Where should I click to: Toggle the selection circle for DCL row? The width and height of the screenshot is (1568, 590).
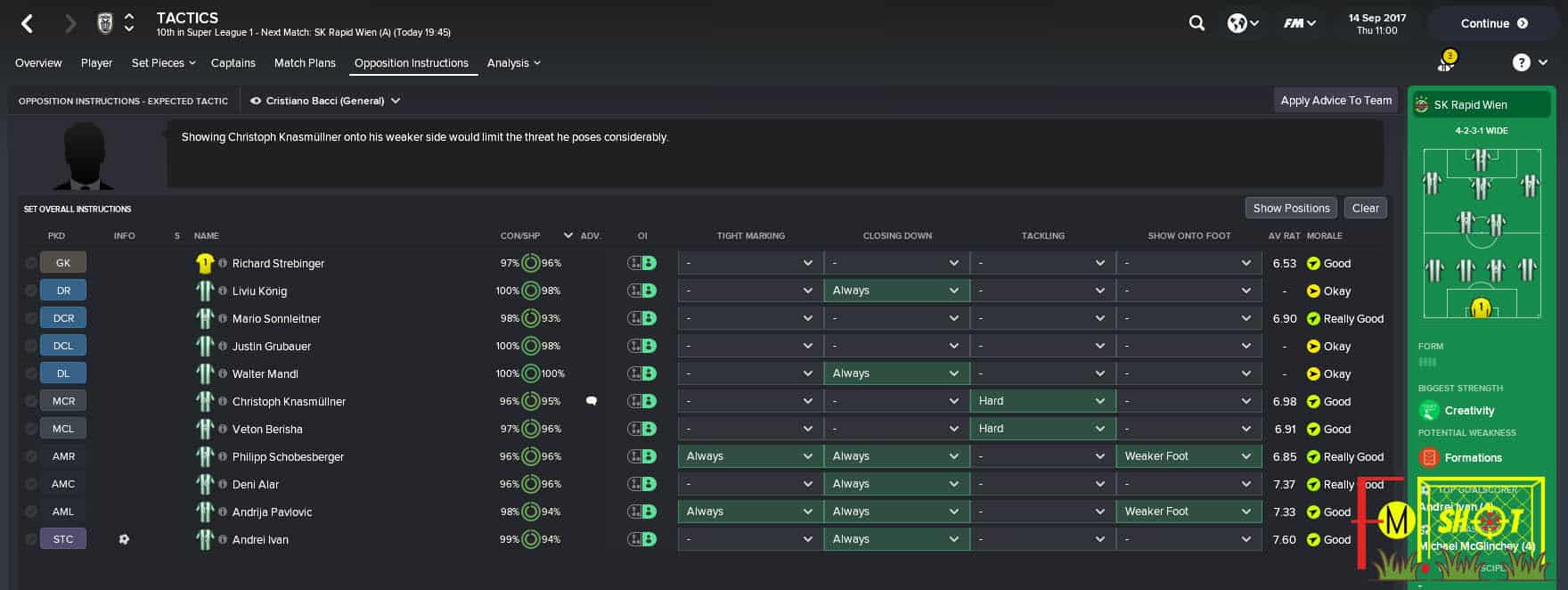(31, 346)
